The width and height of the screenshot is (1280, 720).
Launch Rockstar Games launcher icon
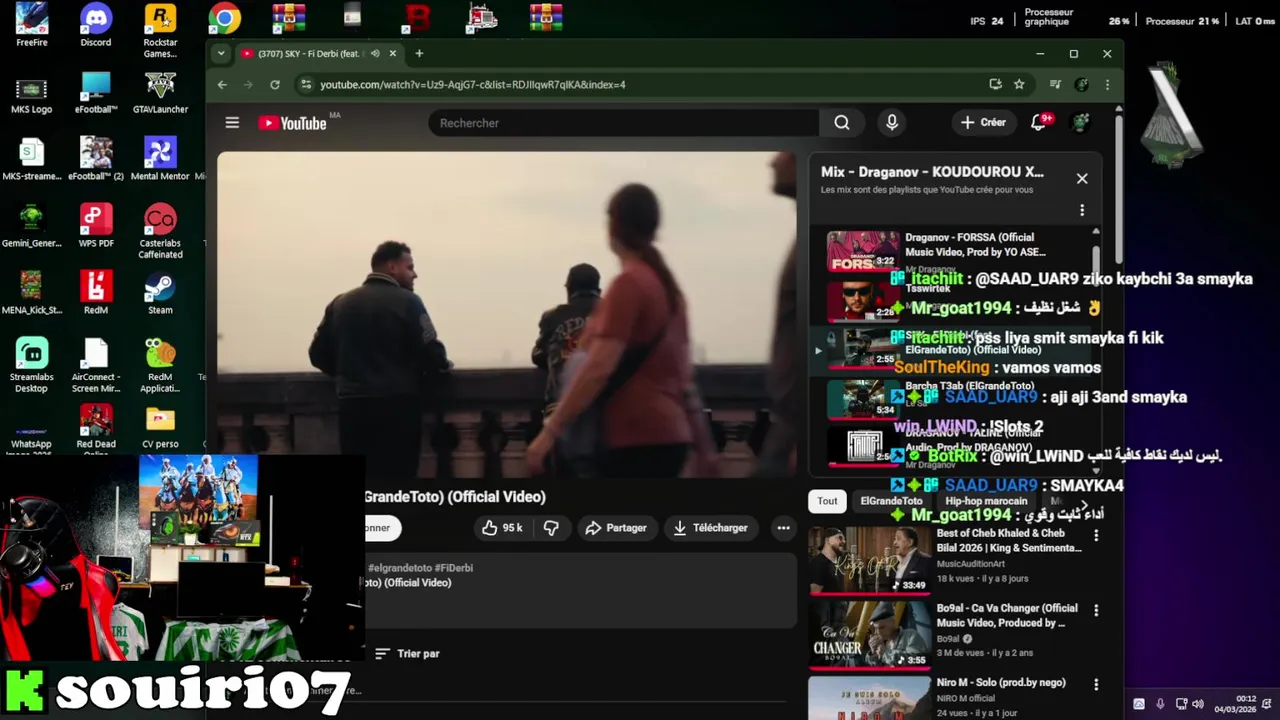[x=160, y=30]
